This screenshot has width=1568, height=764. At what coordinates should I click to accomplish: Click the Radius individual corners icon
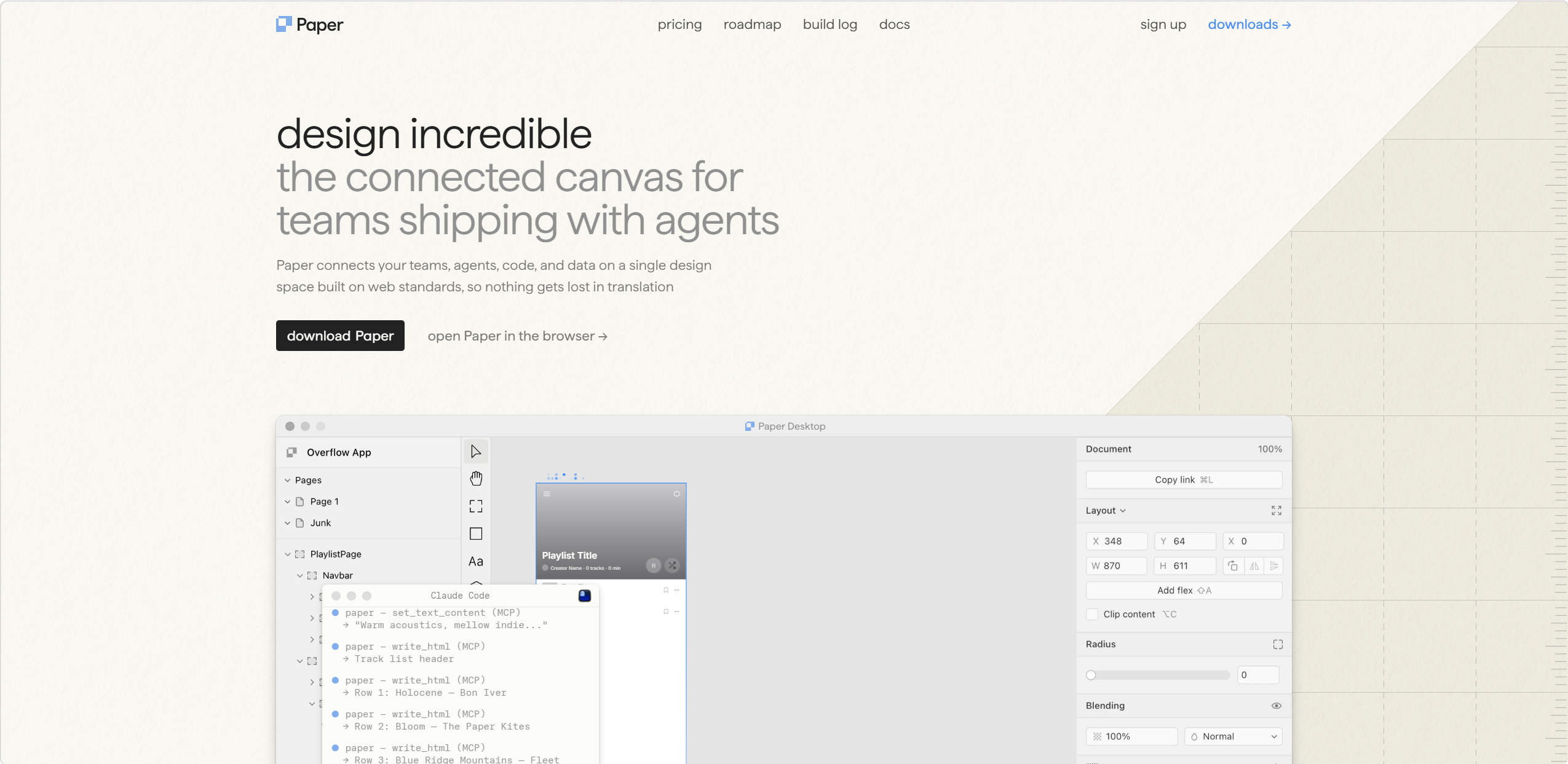coord(1278,644)
